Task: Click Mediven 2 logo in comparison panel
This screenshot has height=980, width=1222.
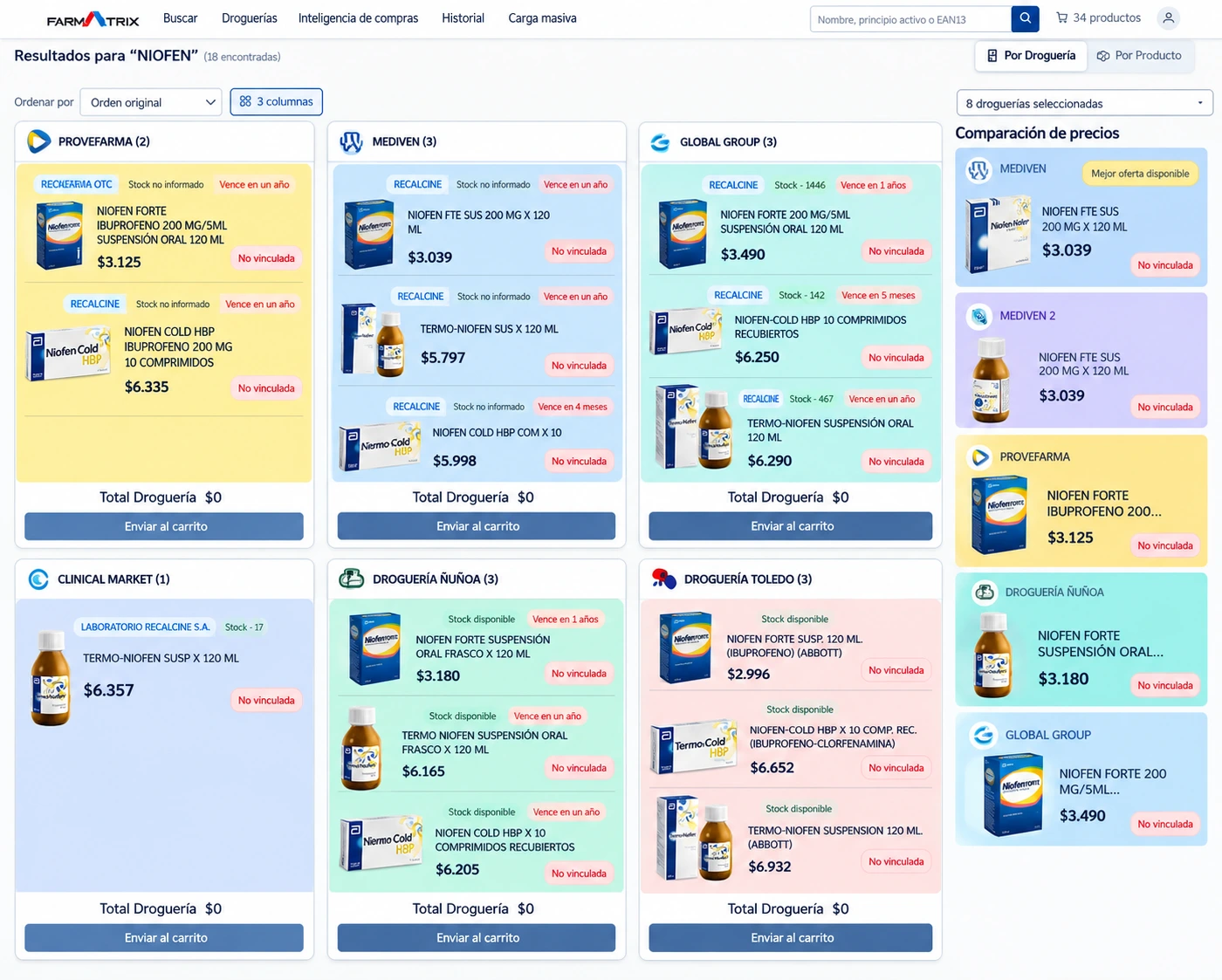Action: [979, 316]
